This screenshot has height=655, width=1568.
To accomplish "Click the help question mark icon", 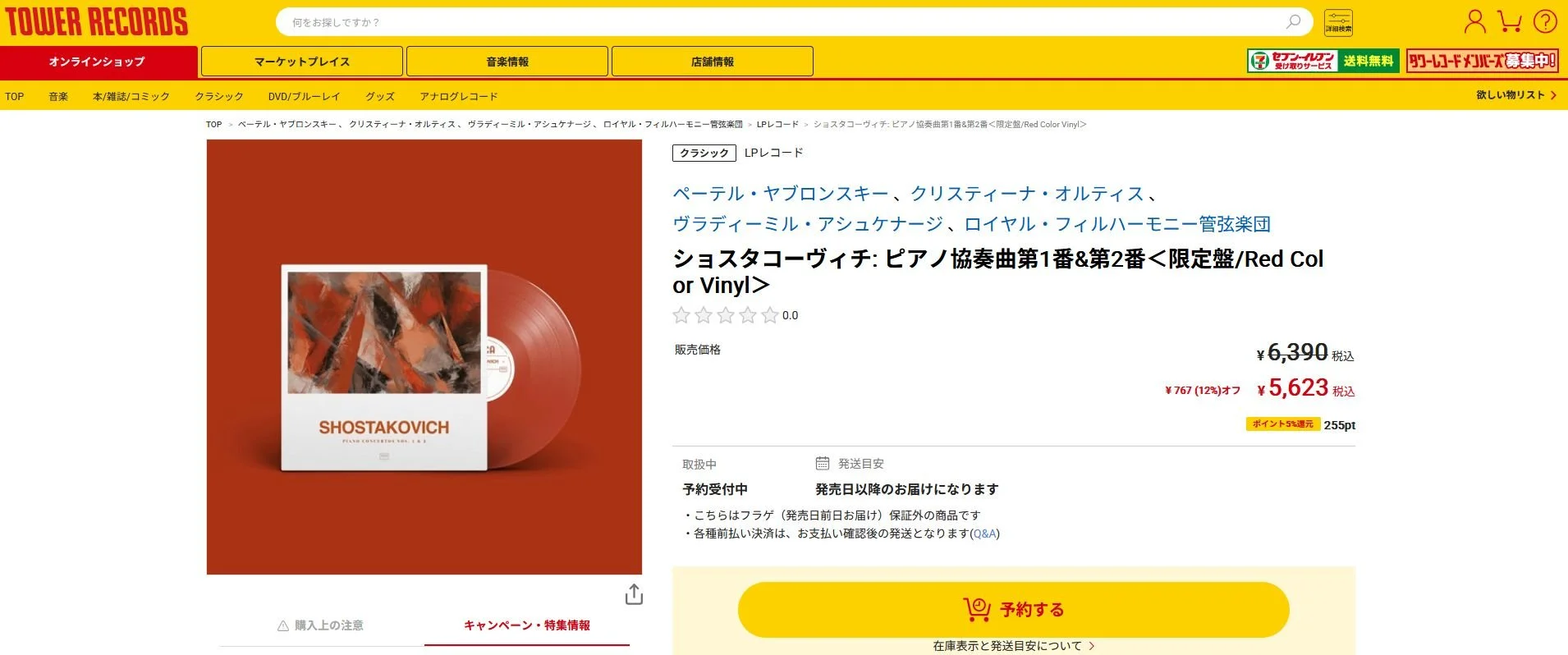I will pyautogui.click(x=1545, y=21).
